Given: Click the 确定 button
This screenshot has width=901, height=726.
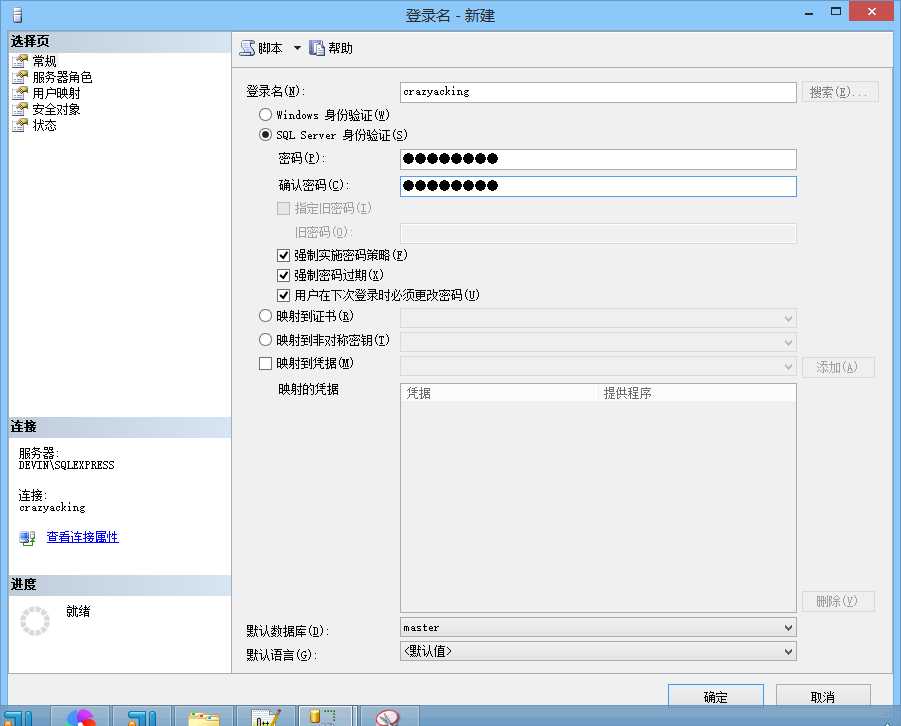Looking at the screenshot, I should [x=715, y=696].
